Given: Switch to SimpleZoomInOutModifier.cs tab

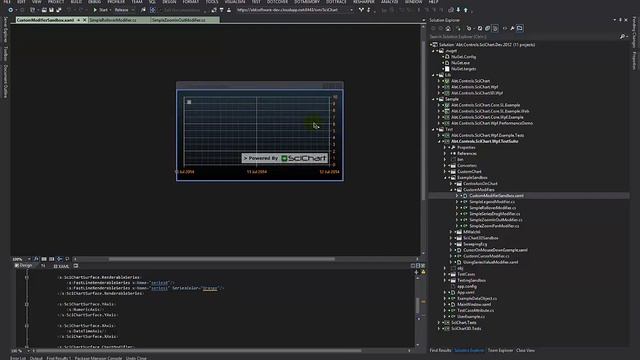Looking at the screenshot, I should [179, 20].
